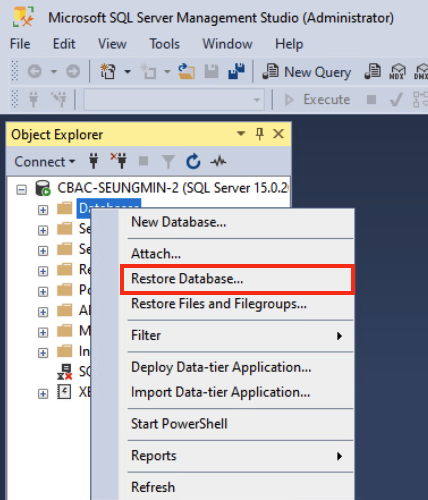This screenshot has width=428, height=500.
Task: Expand the XE node in the tree
Action: coord(43,394)
